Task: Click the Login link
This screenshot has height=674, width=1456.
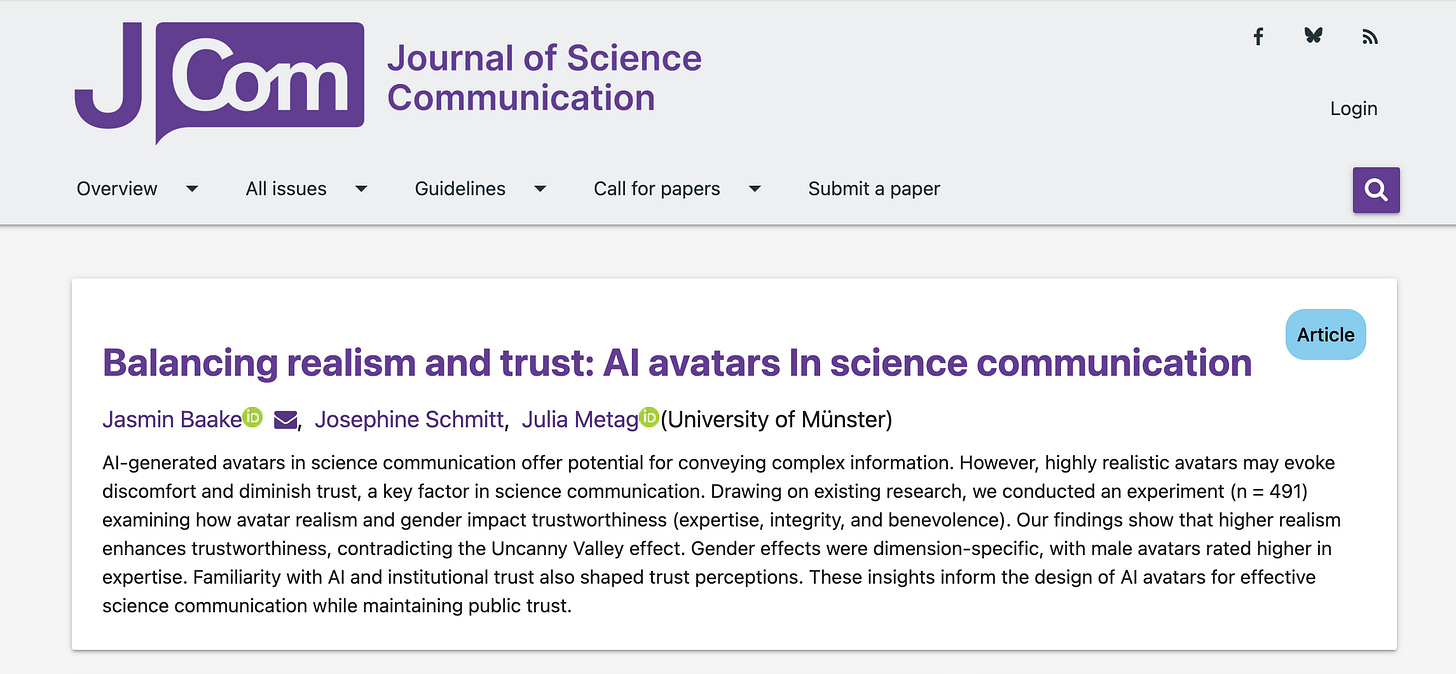Action: coord(1354,108)
